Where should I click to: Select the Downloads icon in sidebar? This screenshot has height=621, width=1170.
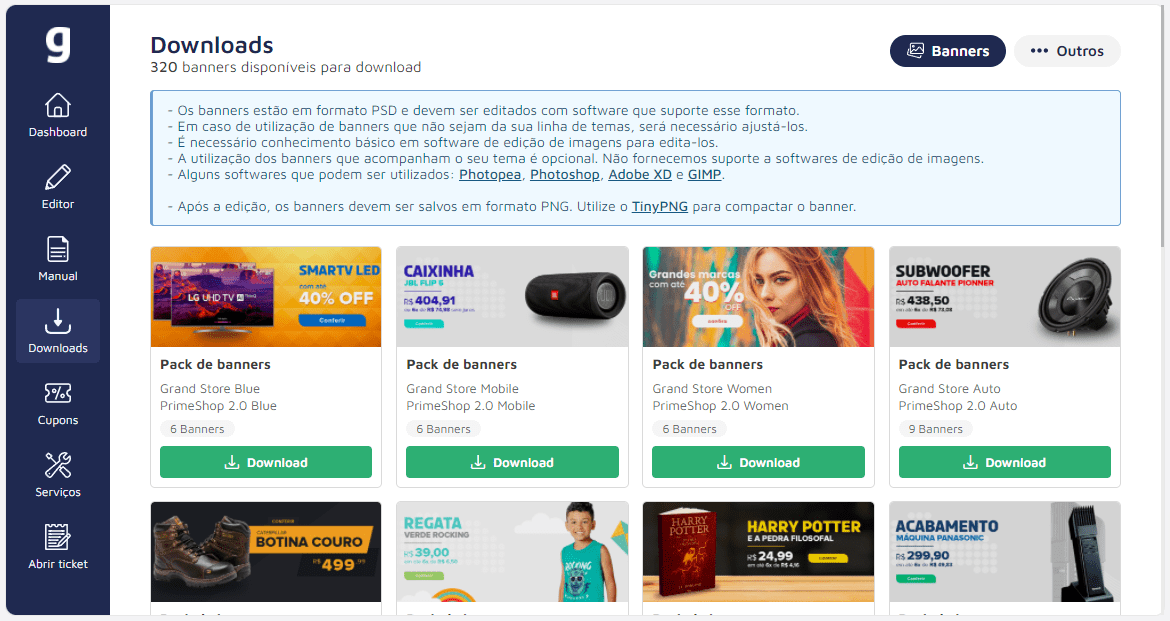pyautogui.click(x=57, y=322)
